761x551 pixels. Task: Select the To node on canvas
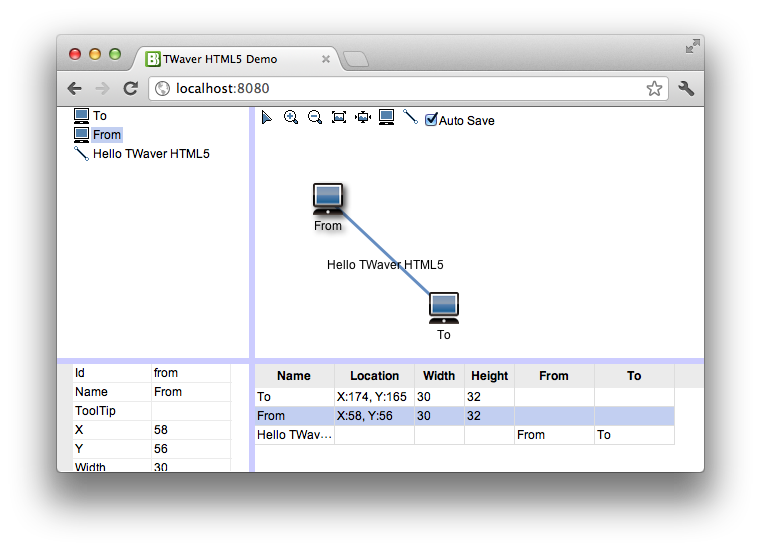[444, 308]
